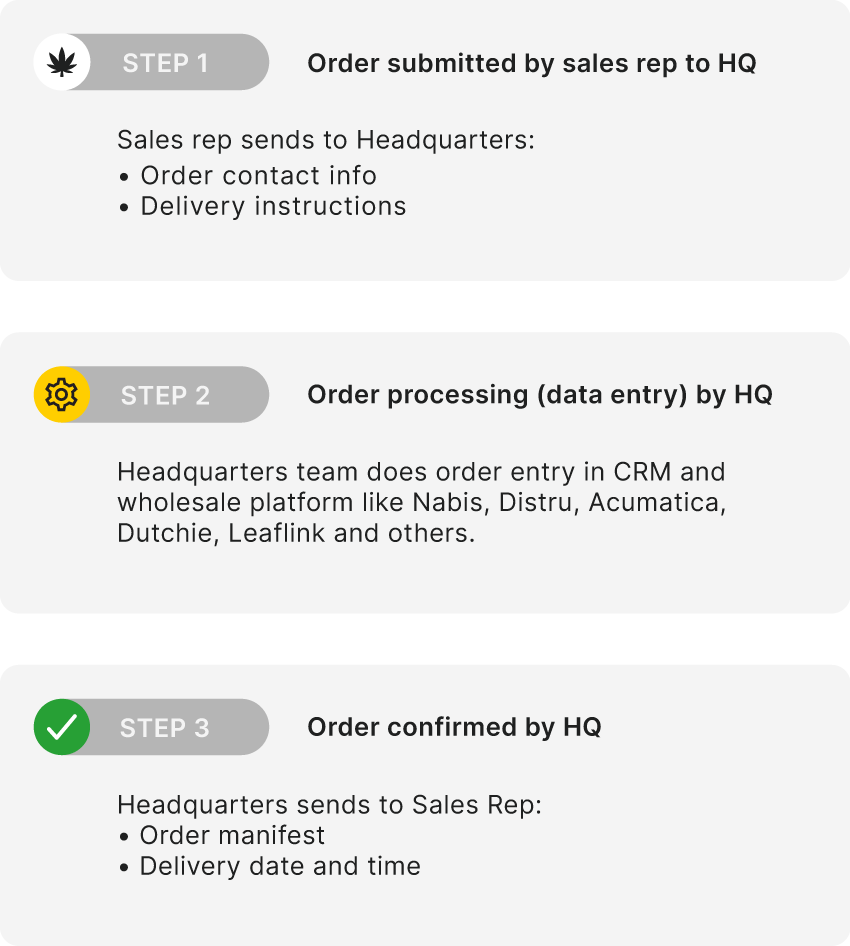
Task: Select the STEP 1 pill label
Action: [165, 63]
